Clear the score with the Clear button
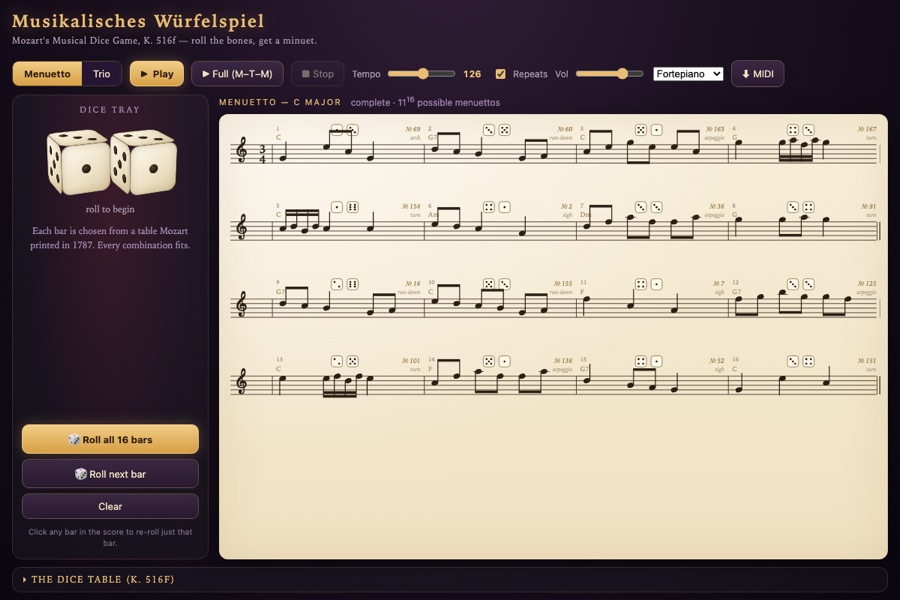 110,506
